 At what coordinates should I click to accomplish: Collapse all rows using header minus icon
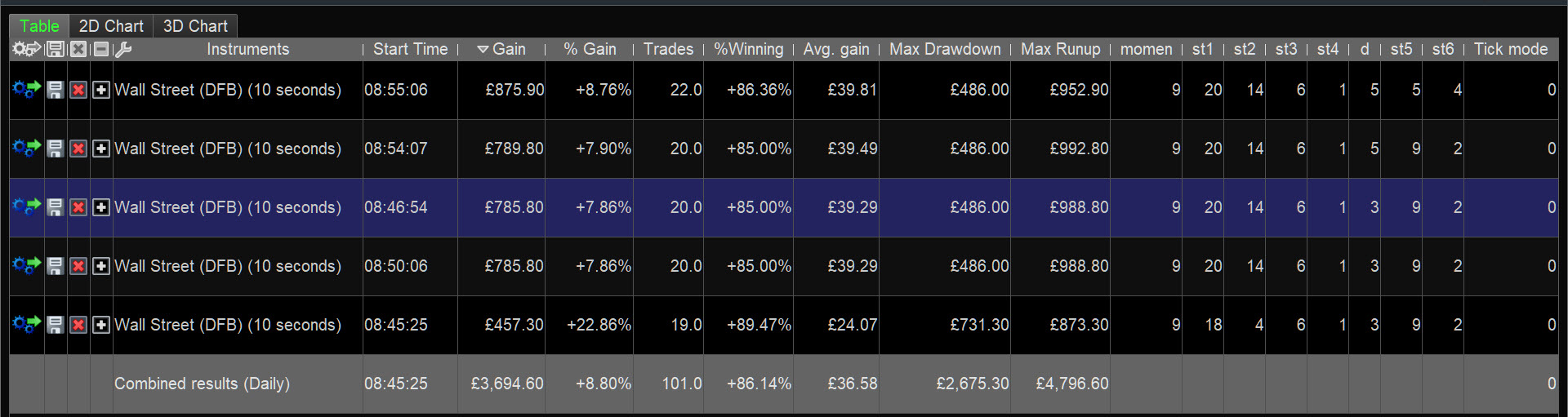(x=101, y=50)
